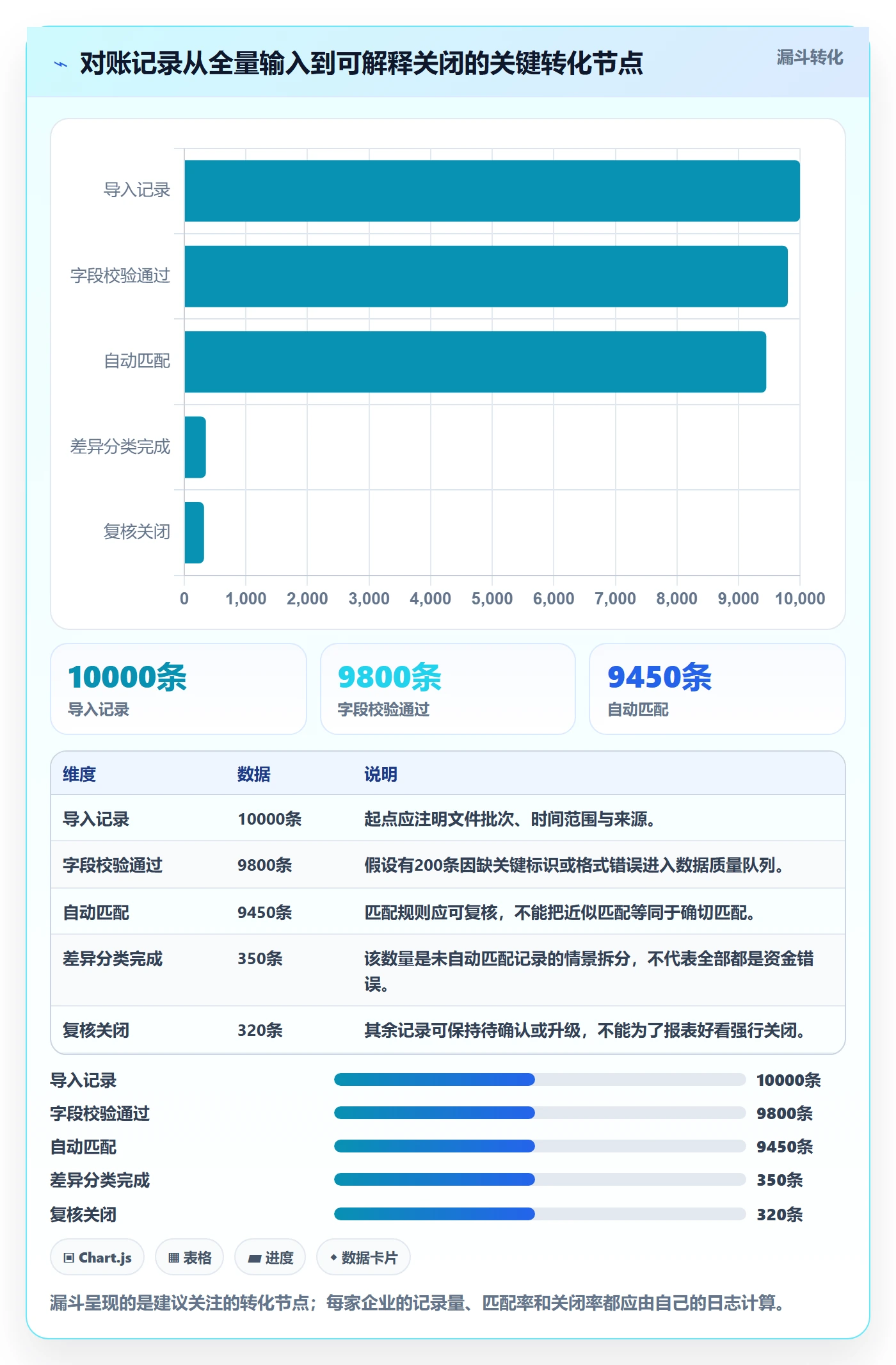Click the Chart.js tag chip
This screenshot has height=1365, width=896.
97,1257
